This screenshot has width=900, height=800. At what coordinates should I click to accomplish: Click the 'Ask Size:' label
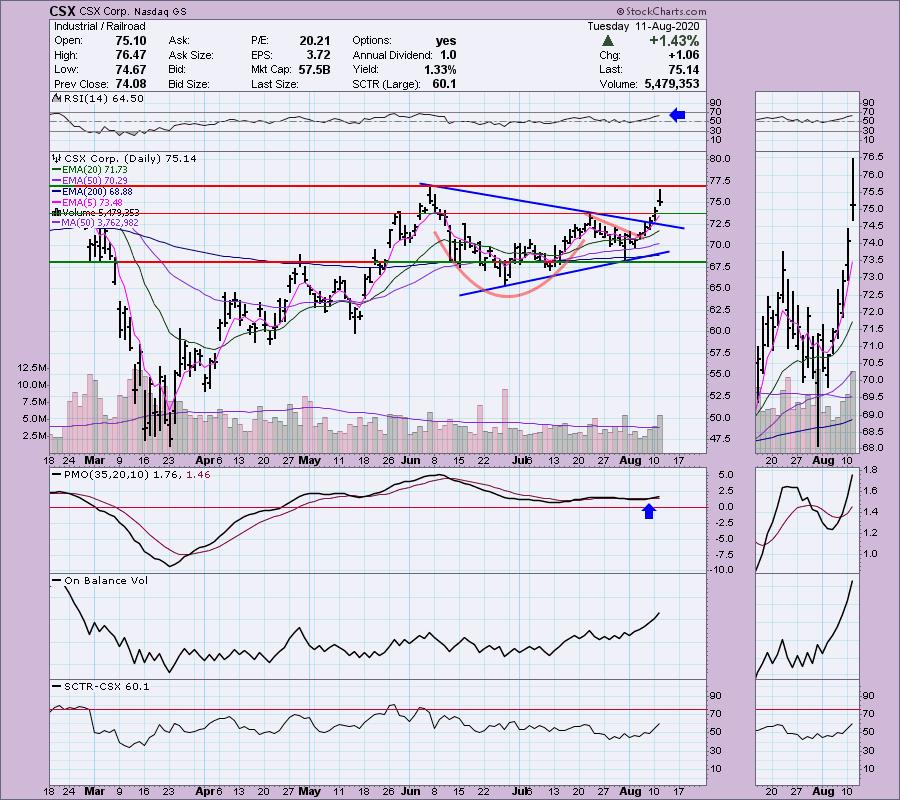[191, 55]
